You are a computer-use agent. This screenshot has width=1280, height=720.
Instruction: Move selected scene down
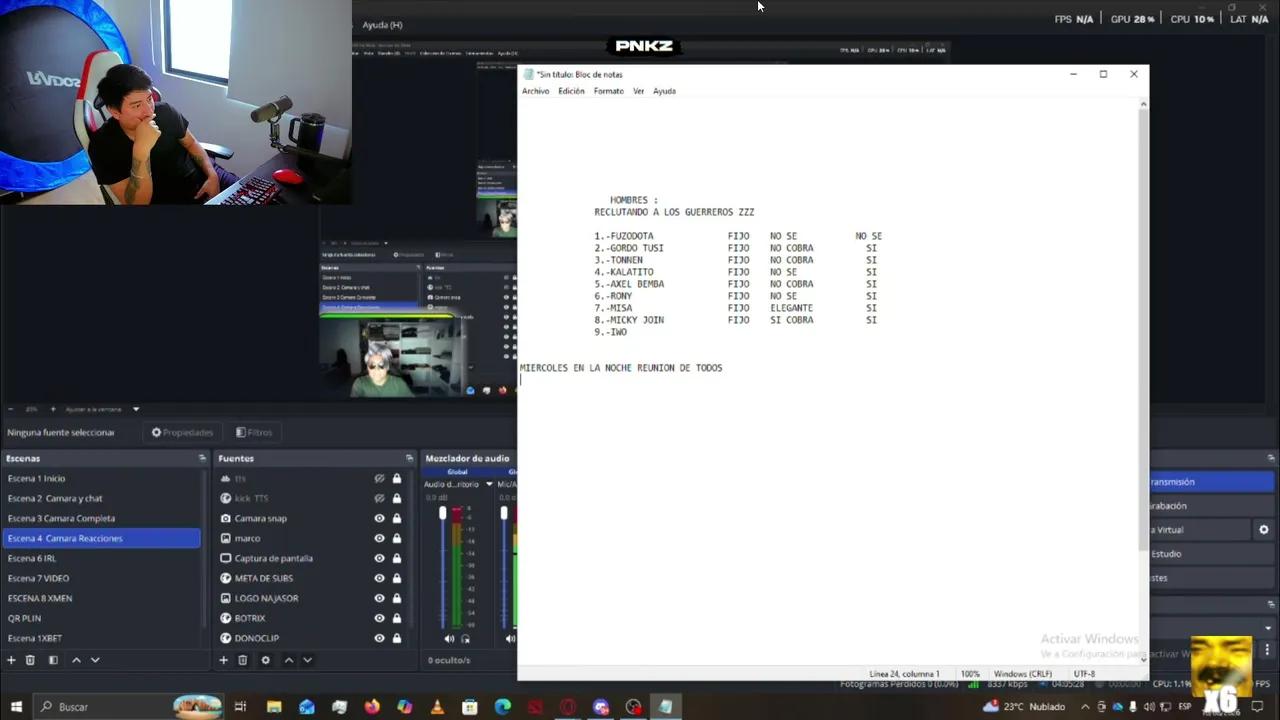pyautogui.click(x=95, y=660)
